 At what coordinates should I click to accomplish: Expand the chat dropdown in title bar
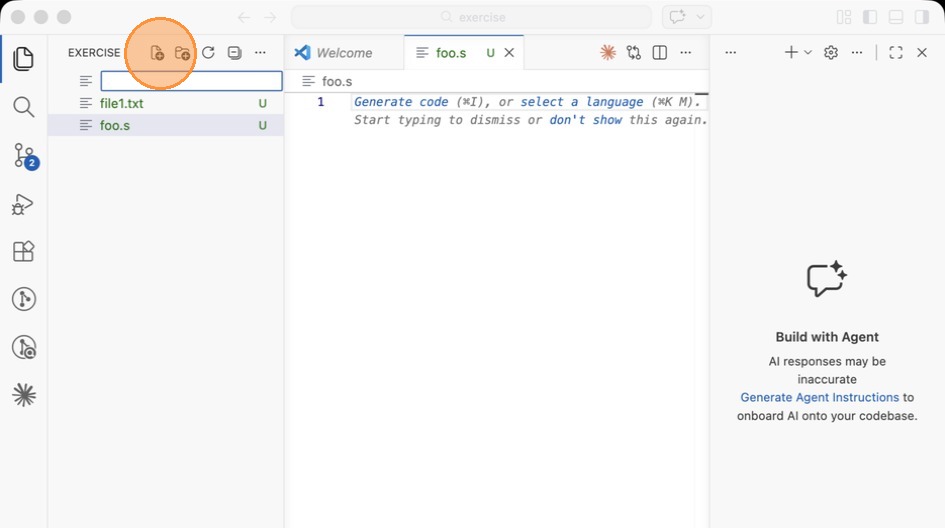701,17
